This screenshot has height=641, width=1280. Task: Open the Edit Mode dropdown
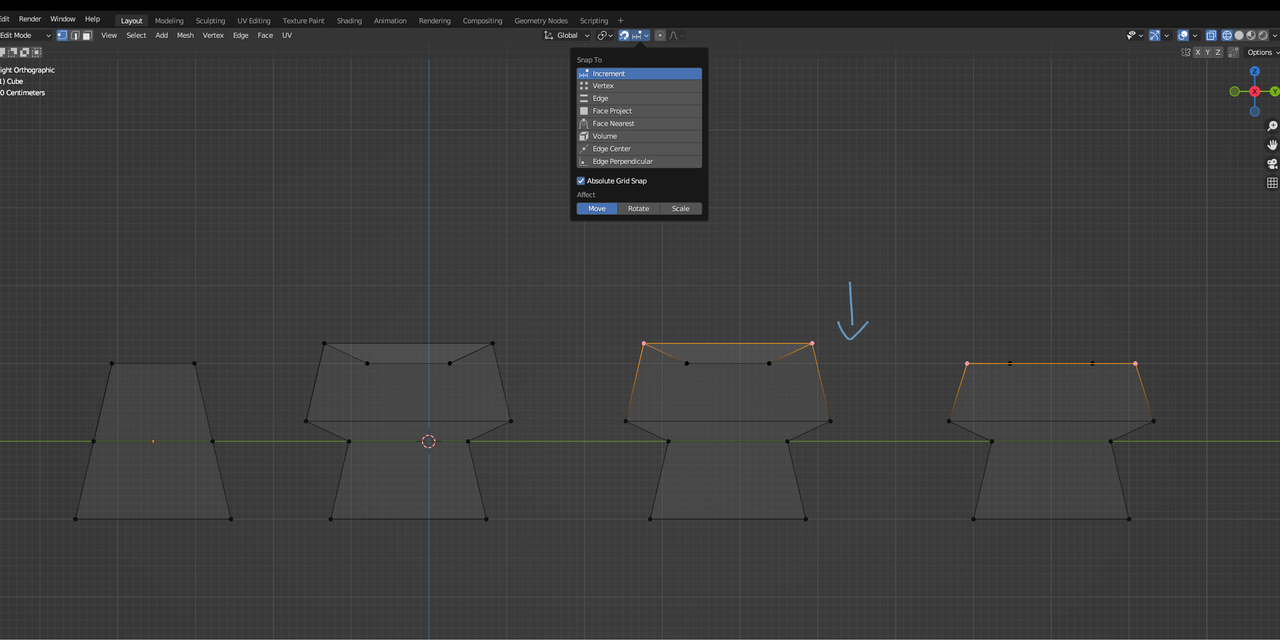pyautogui.click(x=25, y=36)
